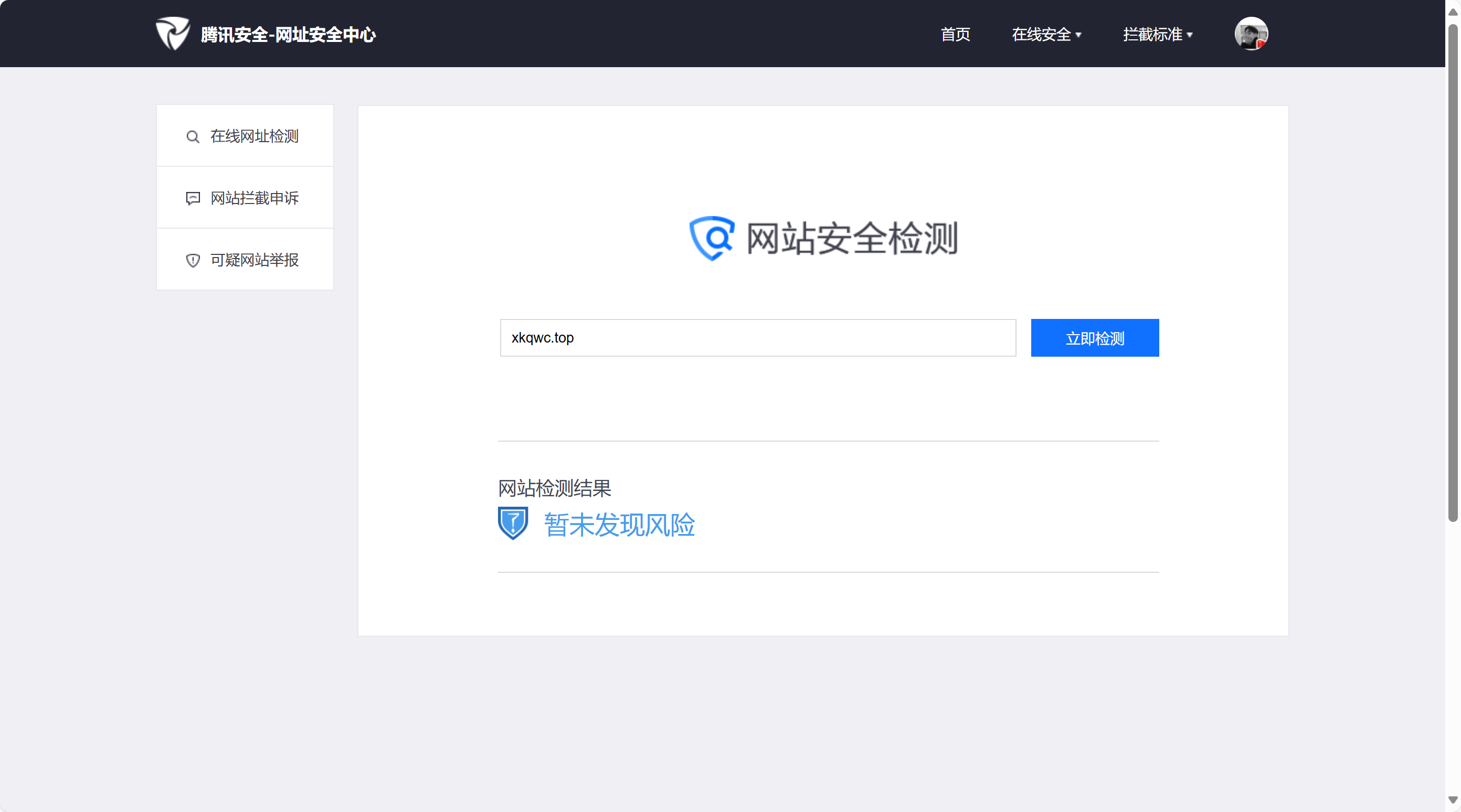
Task: Click the Tencent Security shield logo
Action: tap(173, 34)
